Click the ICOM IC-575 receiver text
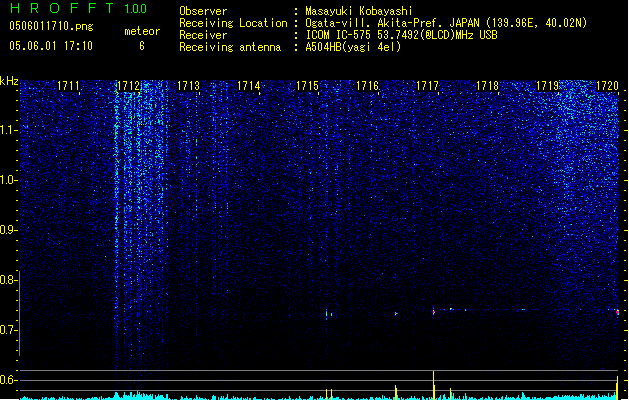This screenshot has width=629, height=400. pyautogui.click(x=401, y=35)
